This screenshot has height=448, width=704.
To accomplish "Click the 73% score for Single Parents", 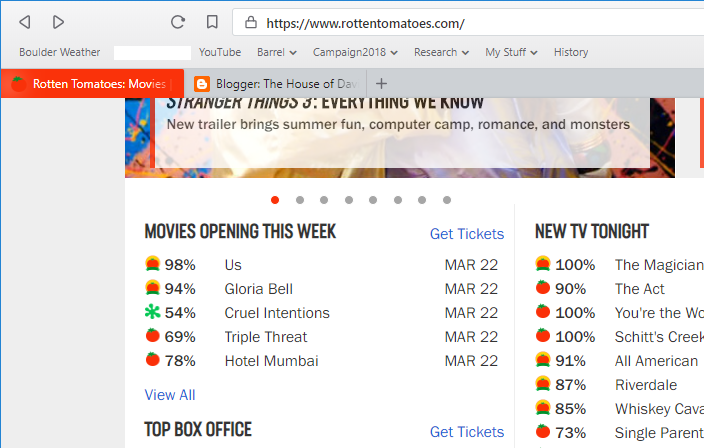I will pyautogui.click(x=570, y=433).
